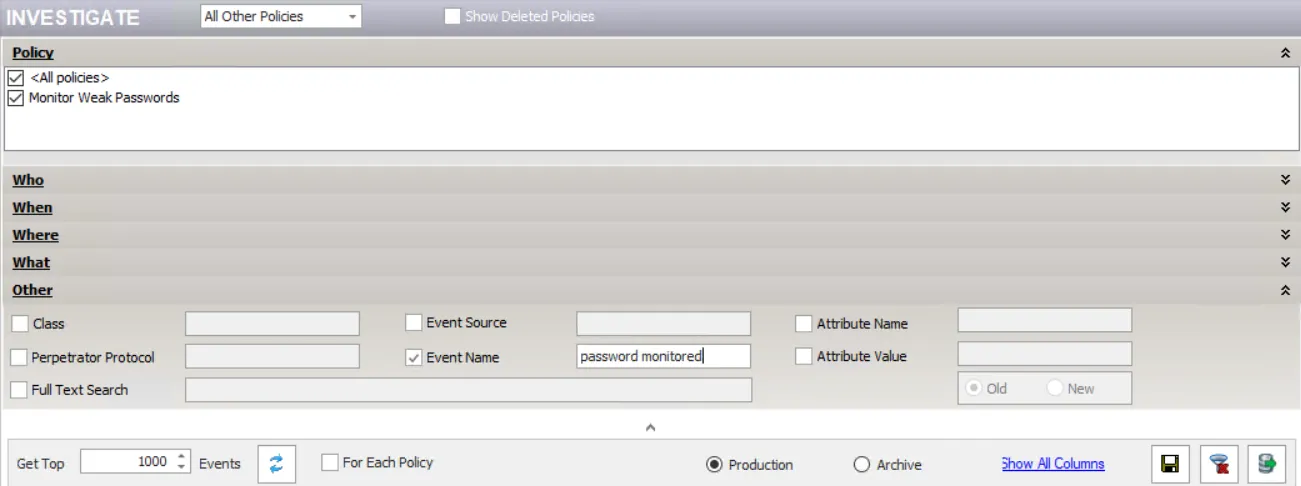This screenshot has height=486, width=1301.
Task: Click the Show All Columns link
Action: point(1052,464)
